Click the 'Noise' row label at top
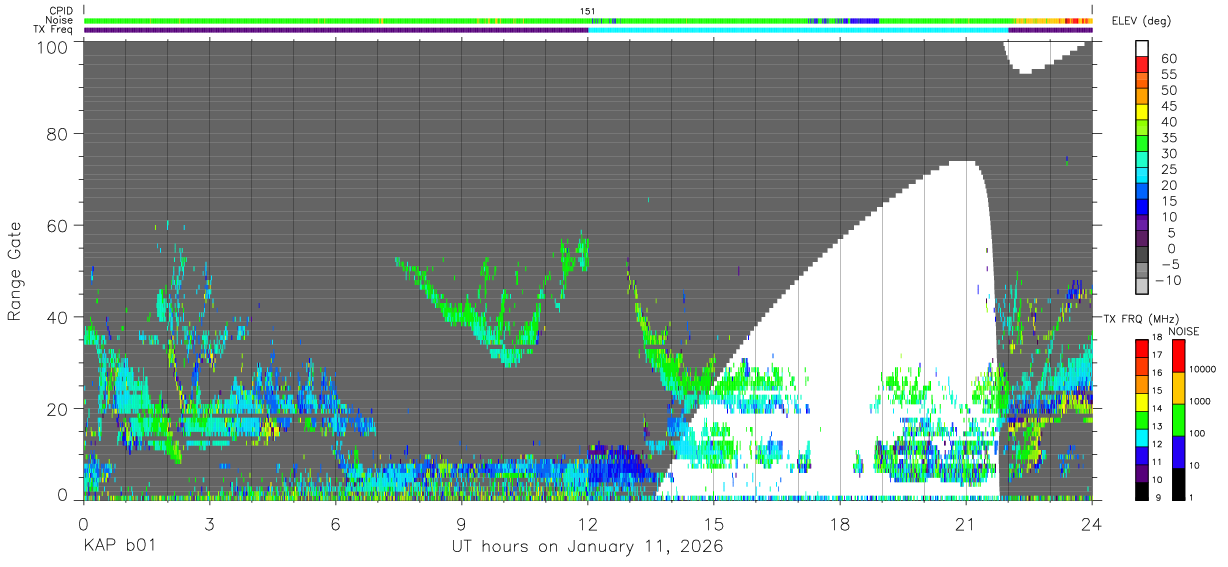1228x567 pixels. 60,20
